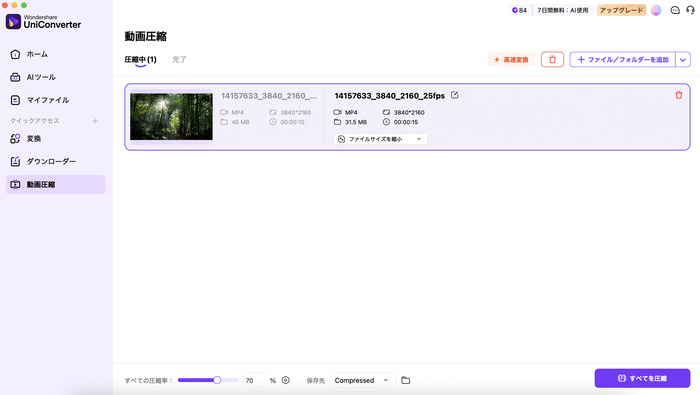Select 動画圧縮 in the sidebar
This screenshot has width=700, height=395.
coord(55,184)
